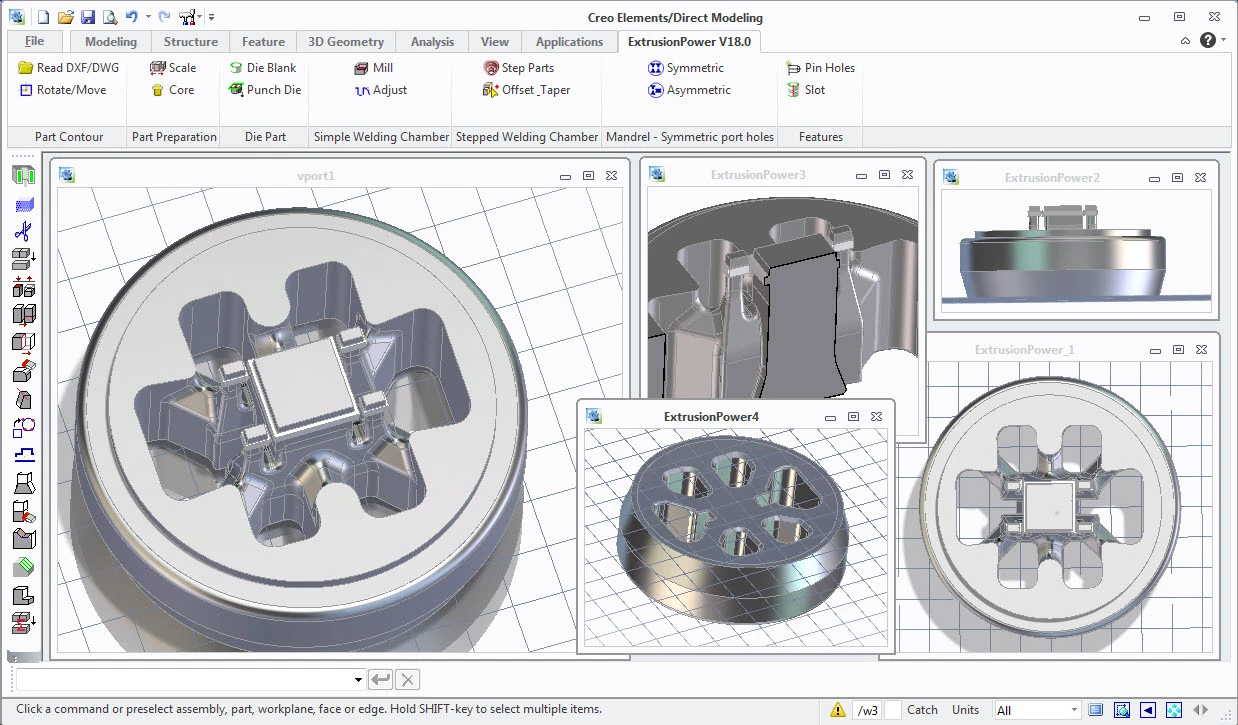Open the Applications tab
1238x725 pixels.
tap(569, 42)
